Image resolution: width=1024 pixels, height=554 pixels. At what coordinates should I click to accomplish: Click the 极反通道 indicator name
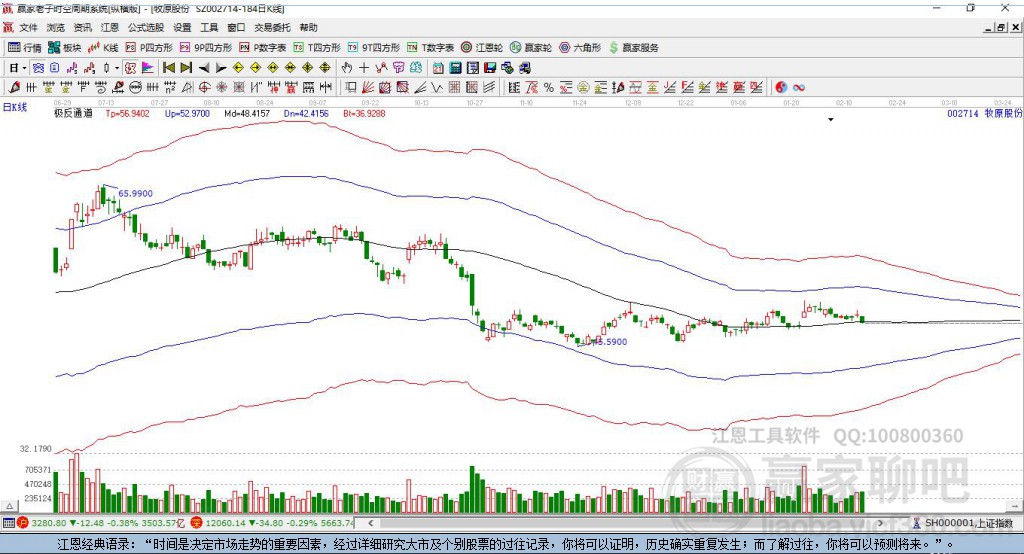pos(73,113)
